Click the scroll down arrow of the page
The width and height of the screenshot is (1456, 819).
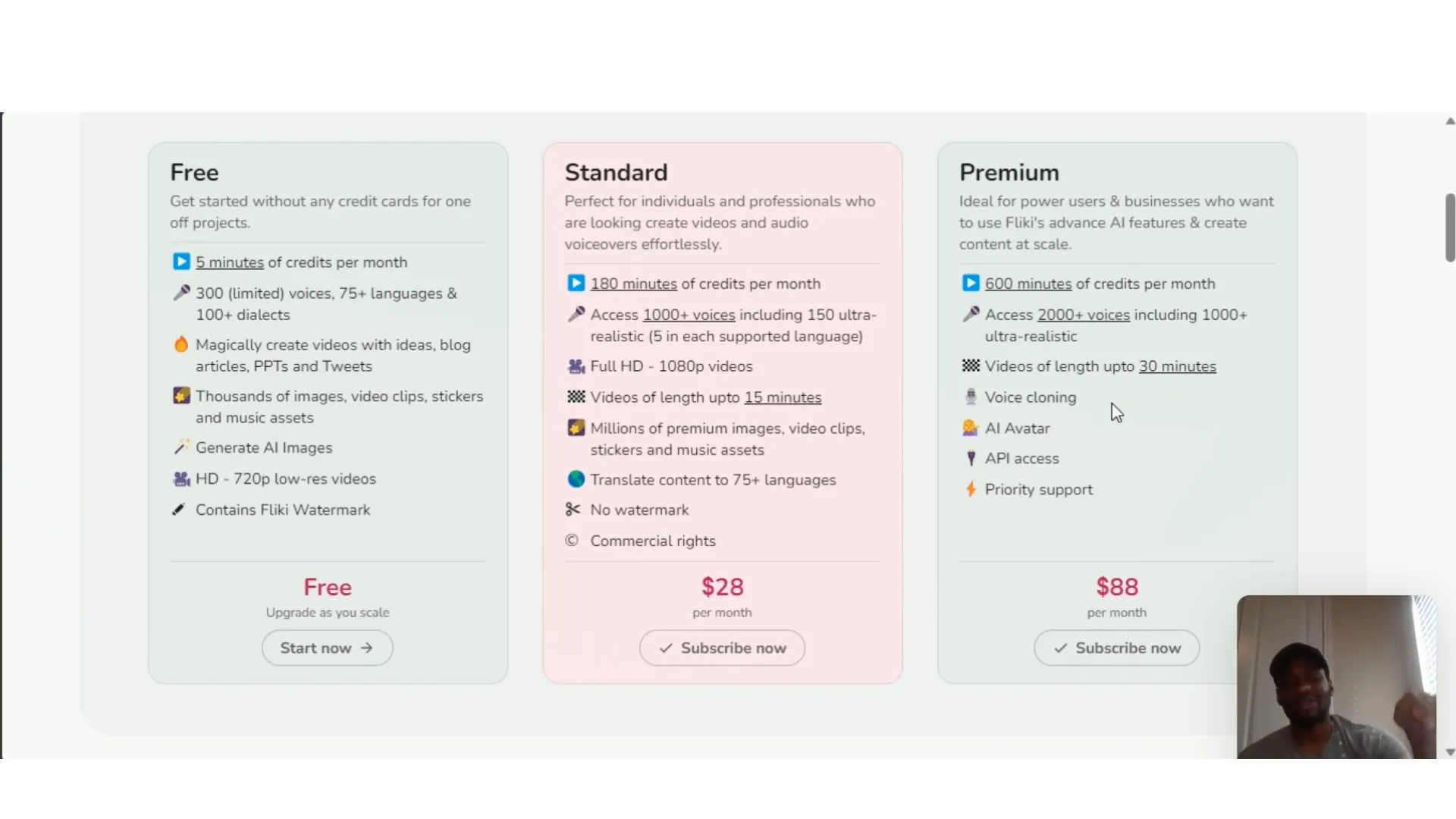click(1450, 752)
